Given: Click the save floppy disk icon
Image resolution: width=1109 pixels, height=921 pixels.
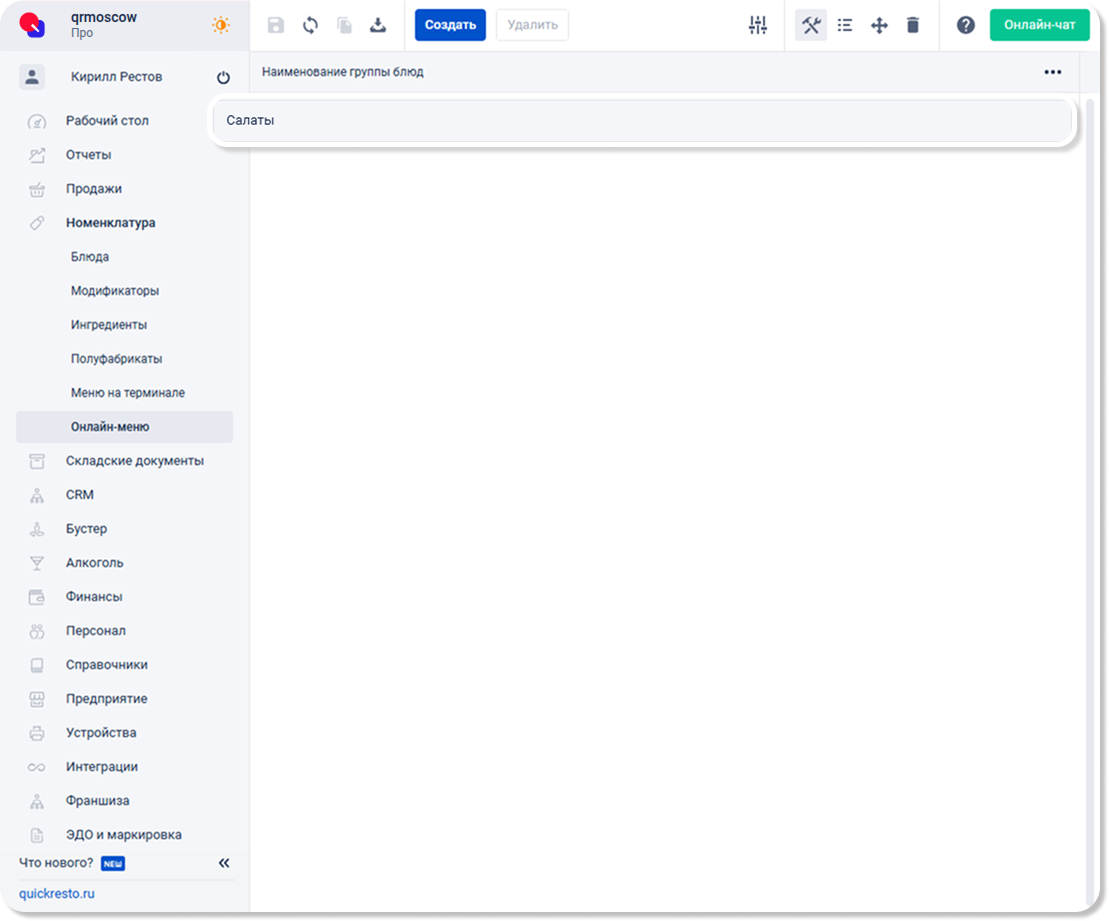Looking at the screenshot, I should pyautogui.click(x=276, y=25).
